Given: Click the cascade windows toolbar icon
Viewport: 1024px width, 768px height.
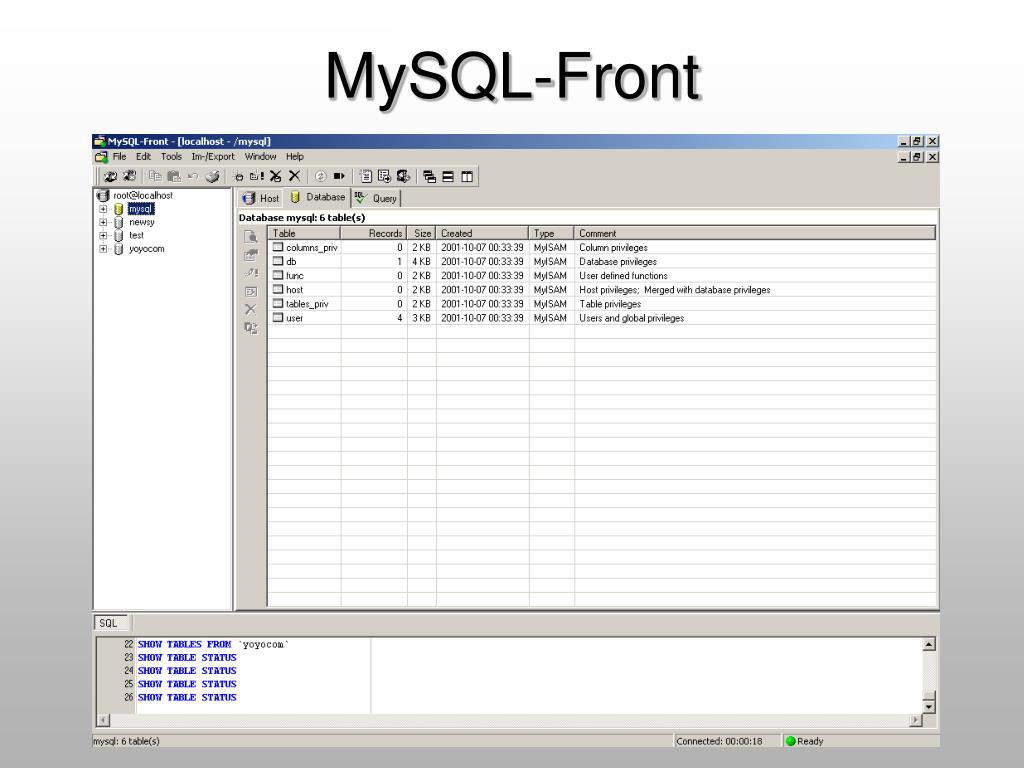Looking at the screenshot, I should (429, 176).
